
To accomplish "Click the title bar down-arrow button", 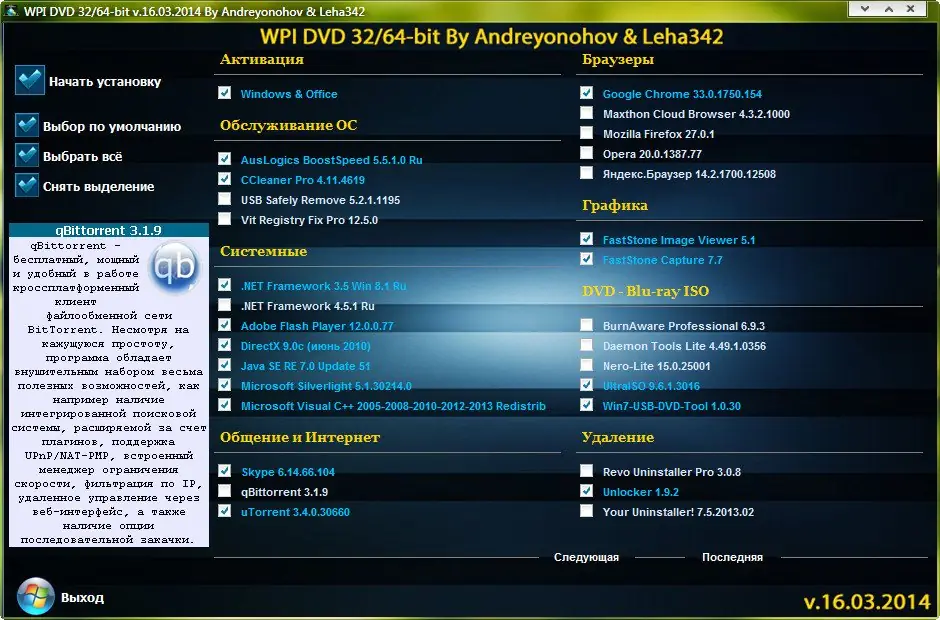I will (865, 8).
